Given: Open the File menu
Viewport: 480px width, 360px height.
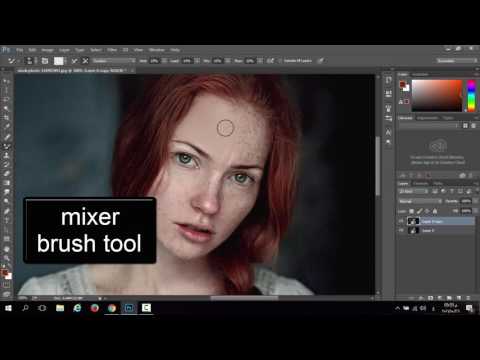Looking at the screenshot, I should point(20,50).
